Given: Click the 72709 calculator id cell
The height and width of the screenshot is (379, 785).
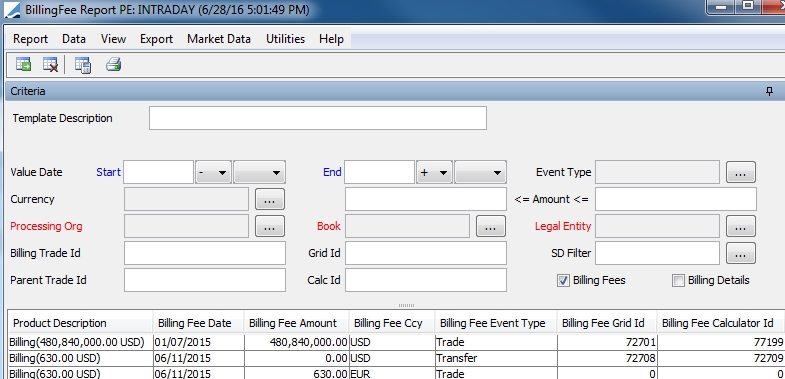Looking at the screenshot, I should 720,358.
